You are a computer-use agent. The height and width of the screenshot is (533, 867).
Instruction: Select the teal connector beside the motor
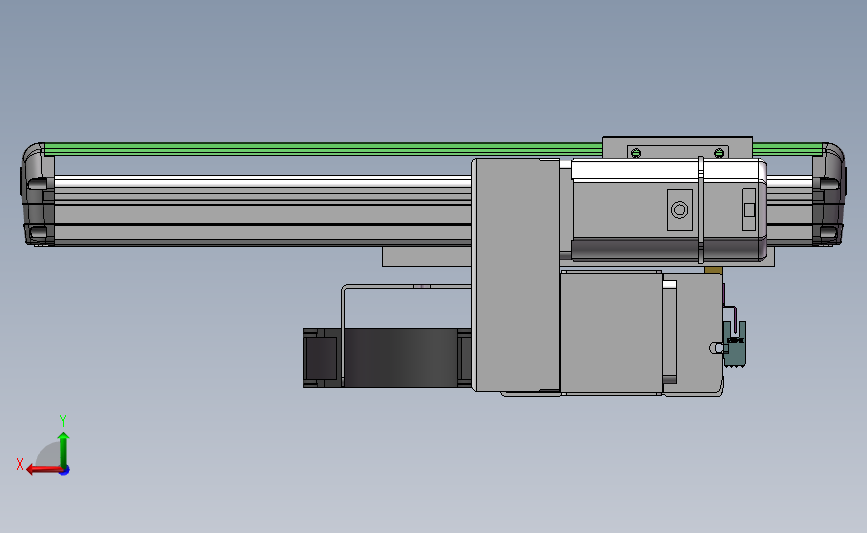[x=734, y=343]
